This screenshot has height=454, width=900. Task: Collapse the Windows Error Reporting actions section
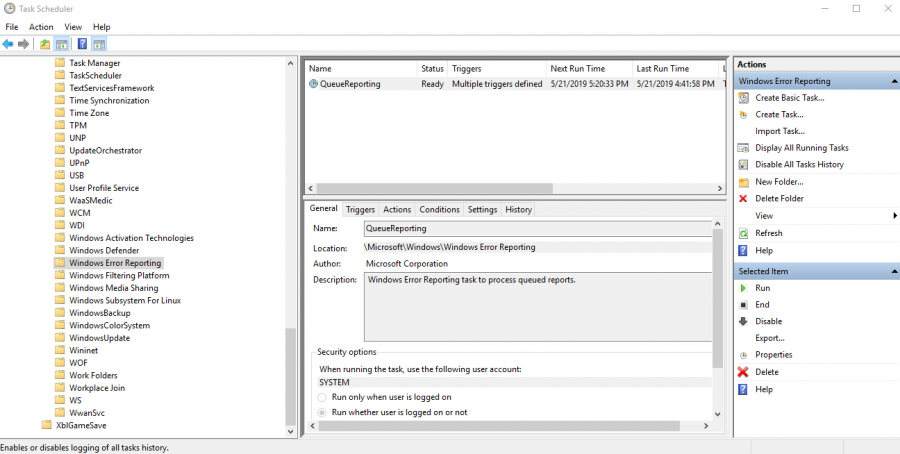pos(894,82)
